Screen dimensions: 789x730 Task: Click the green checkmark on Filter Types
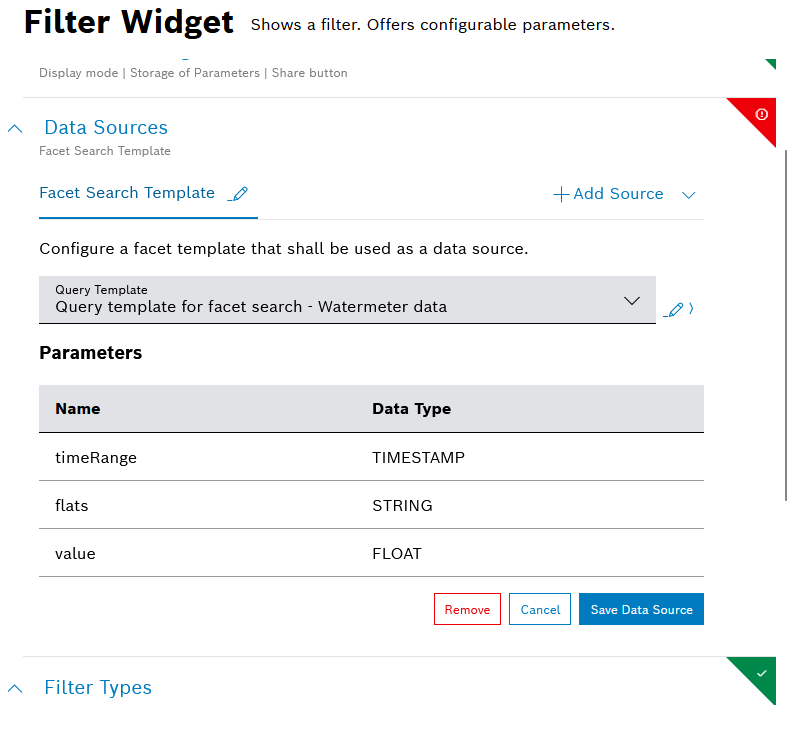[x=762, y=673]
